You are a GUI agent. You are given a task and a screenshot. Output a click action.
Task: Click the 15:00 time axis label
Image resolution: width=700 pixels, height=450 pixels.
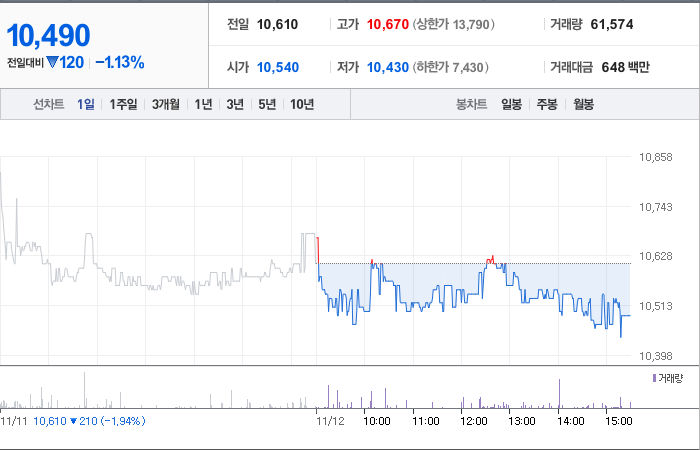tap(619, 421)
